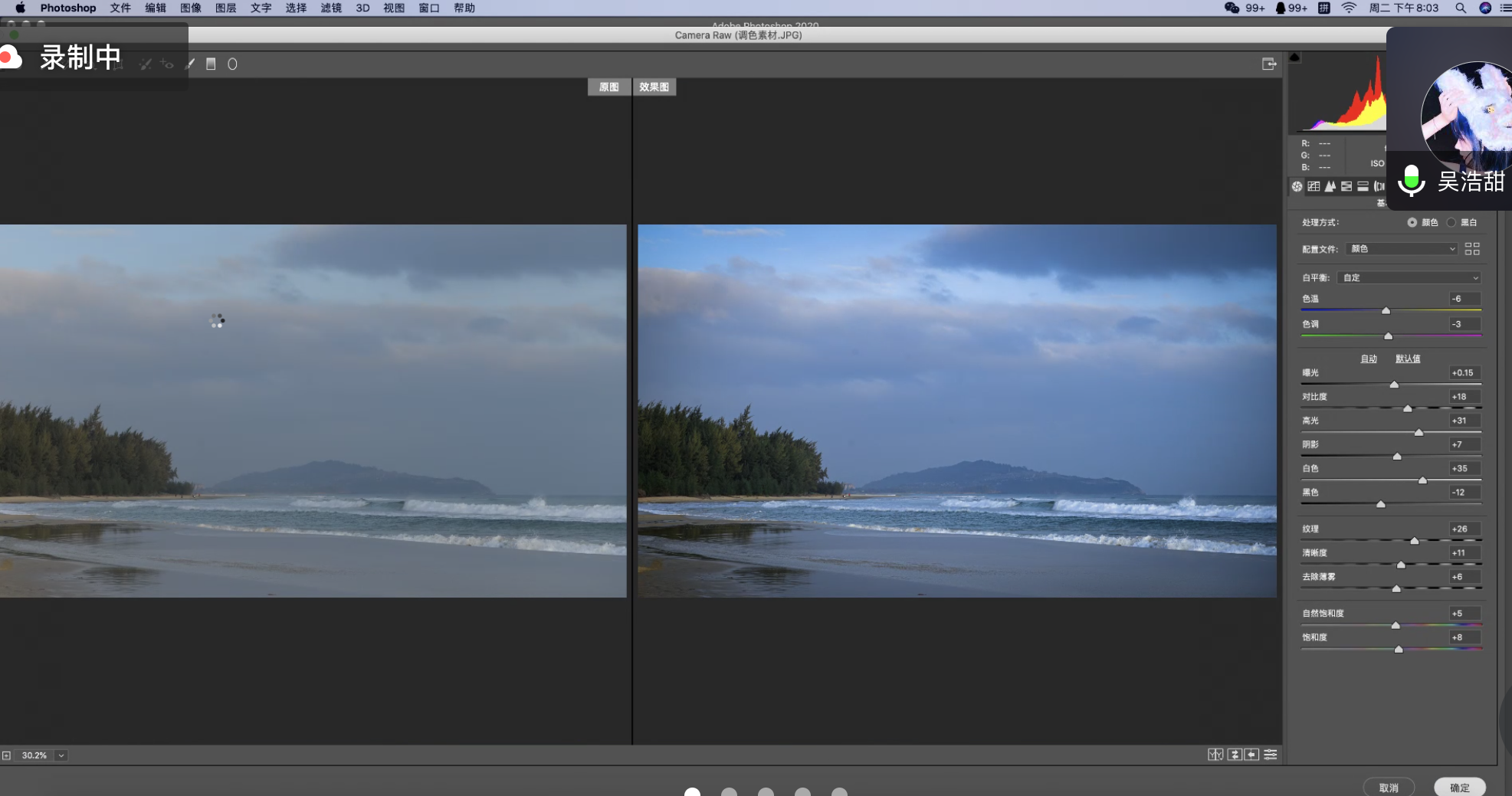Open the Tone Curve panel tab
1512x796 pixels.
point(1314,186)
